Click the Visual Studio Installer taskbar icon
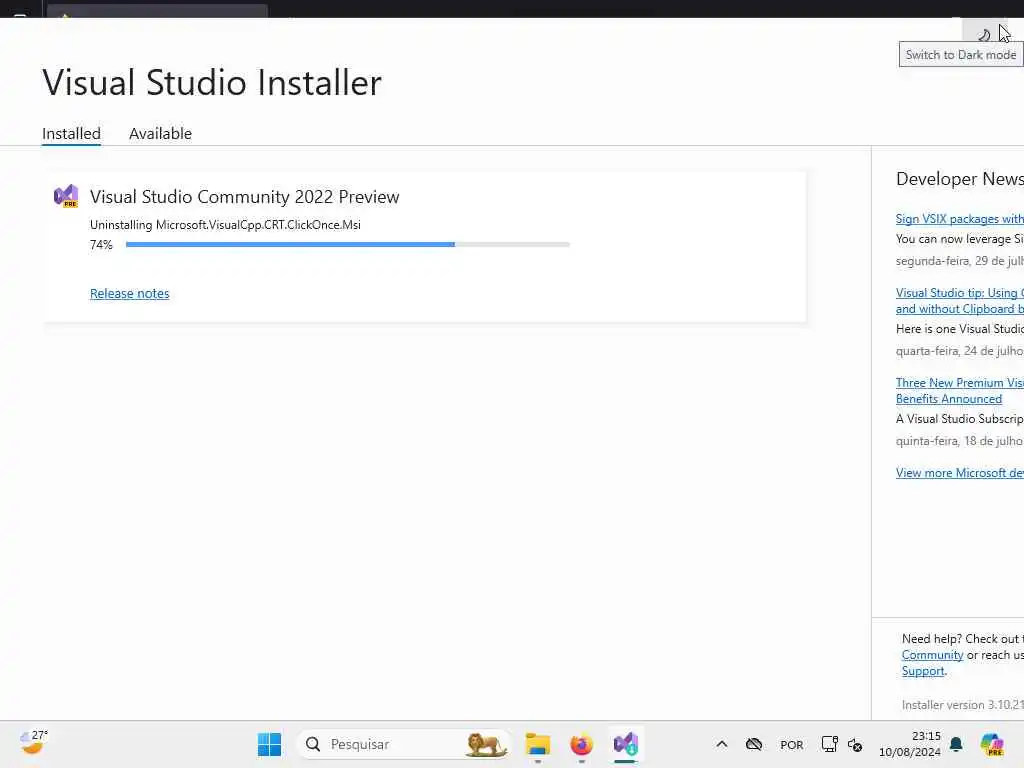The width and height of the screenshot is (1024, 768). click(625, 744)
